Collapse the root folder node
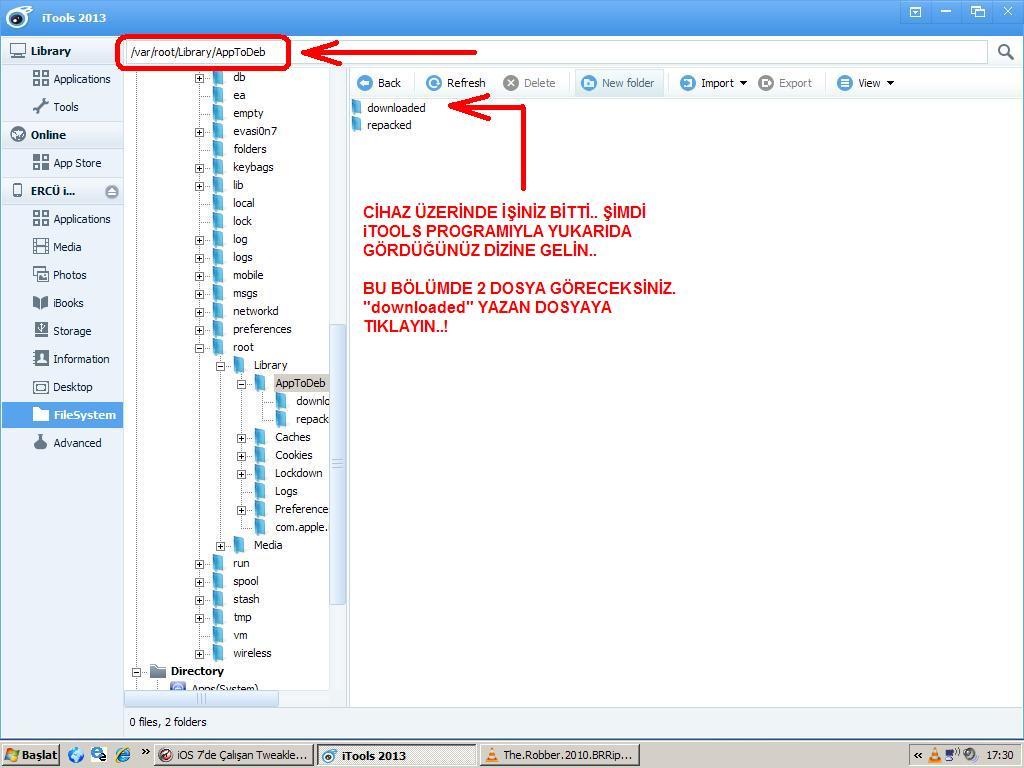Image resolution: width=1024 pixels, height=768 pixels. 199,348
